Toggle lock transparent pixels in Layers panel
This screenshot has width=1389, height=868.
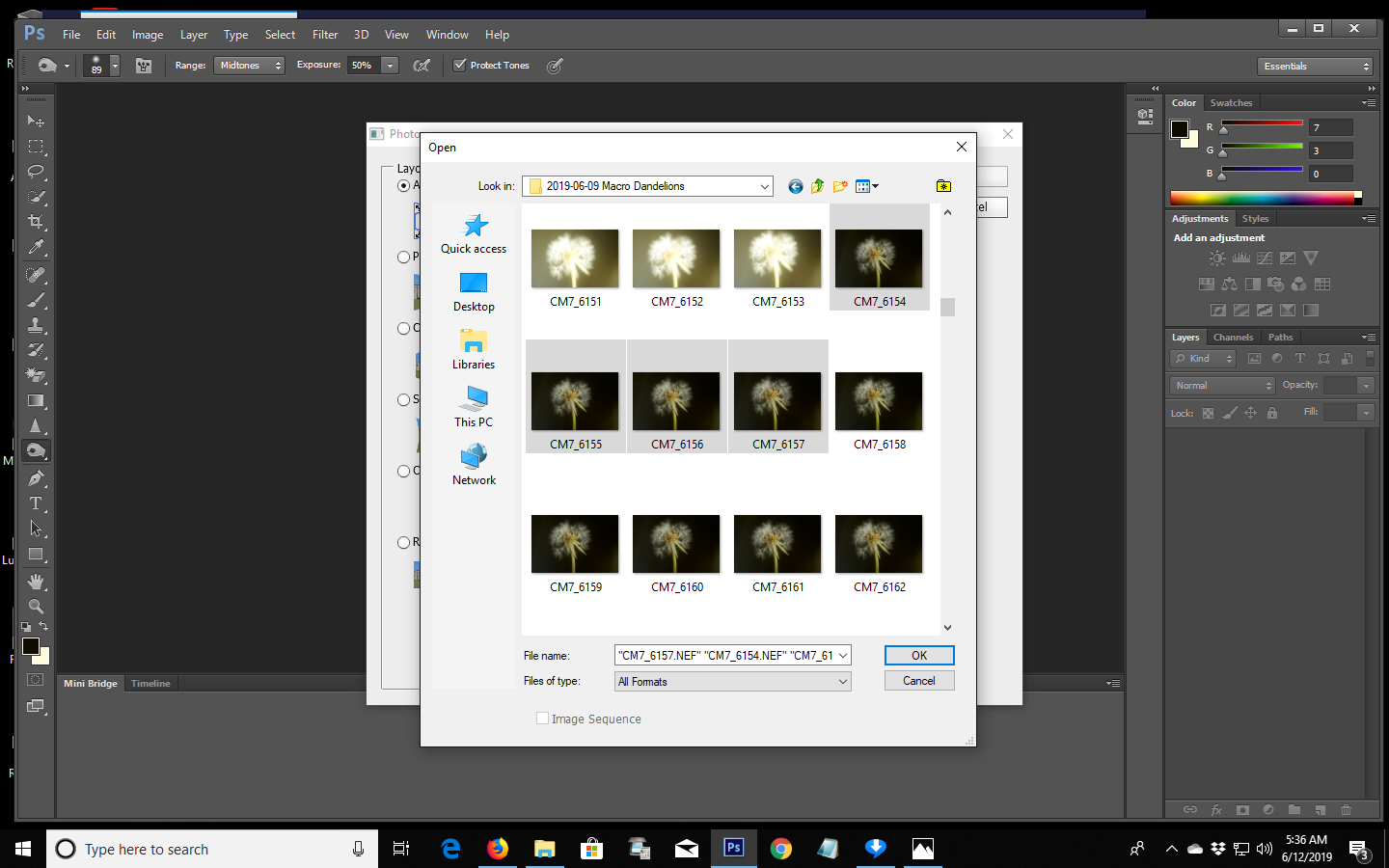(1208, 413)
